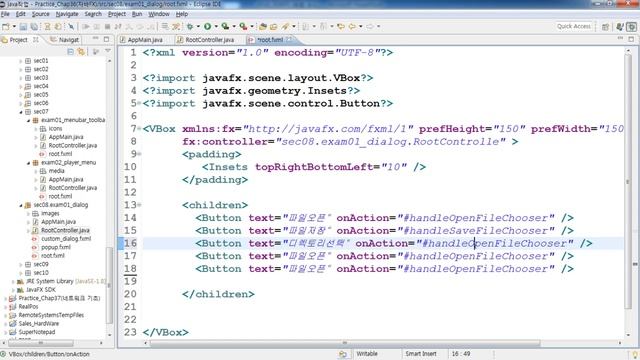Select the JavaFX SDK library node
Viewport: 640px width, 360px height.
(40, 290)
